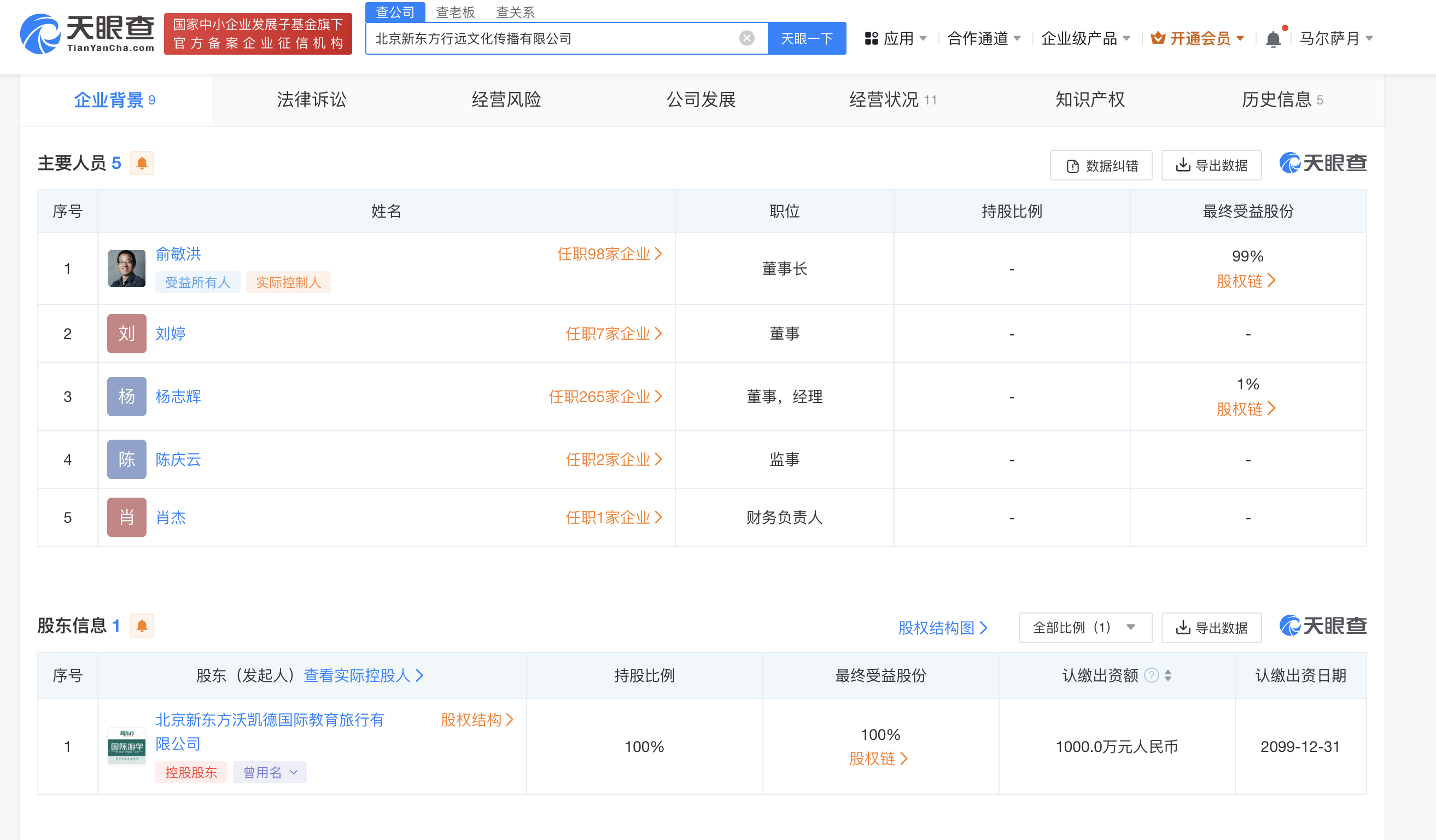Open the 法律诉讼 tab
The image size is (1436, 840).
311,100
